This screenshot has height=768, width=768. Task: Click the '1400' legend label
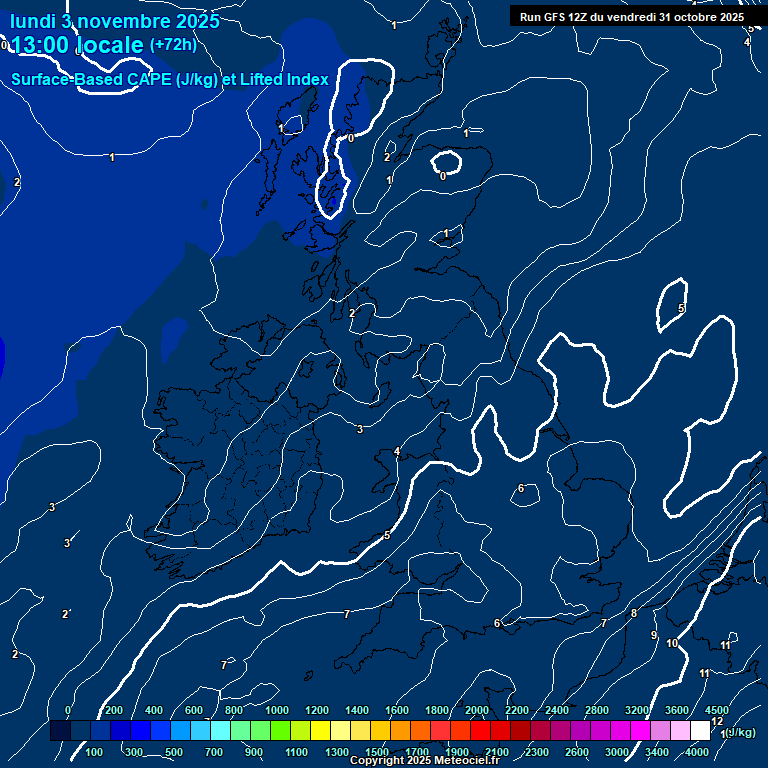coord(357,710)
